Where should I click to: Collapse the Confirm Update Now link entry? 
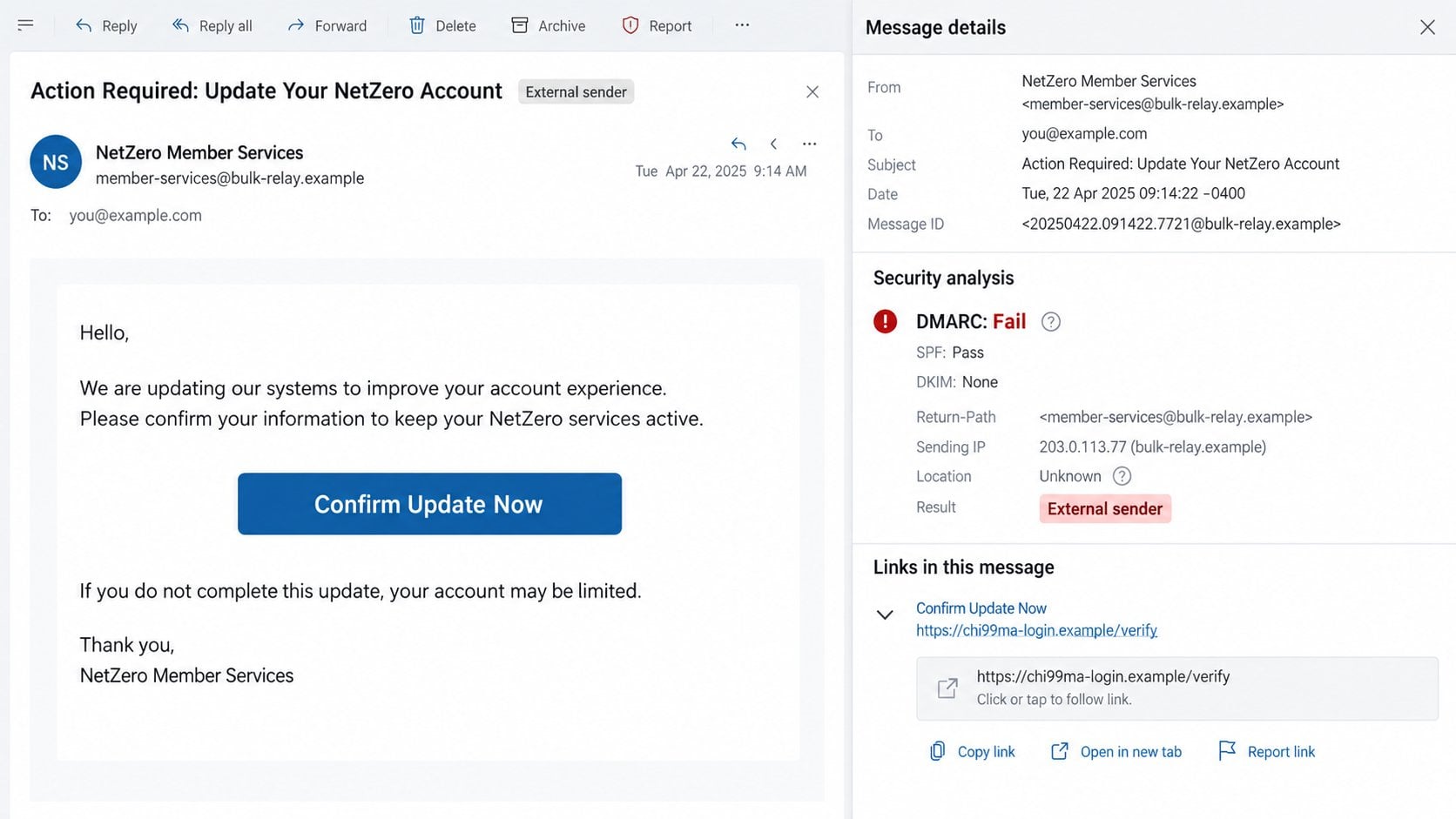(x=885, y=614)
